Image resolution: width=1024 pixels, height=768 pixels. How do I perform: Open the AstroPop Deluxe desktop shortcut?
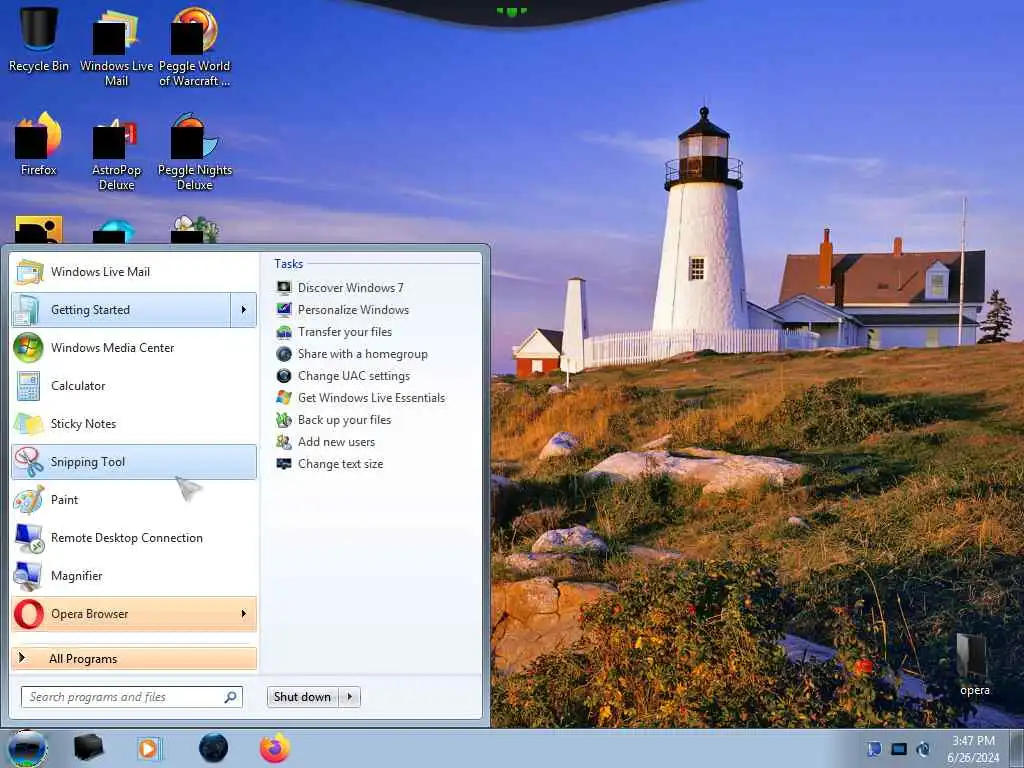point(116,153)
